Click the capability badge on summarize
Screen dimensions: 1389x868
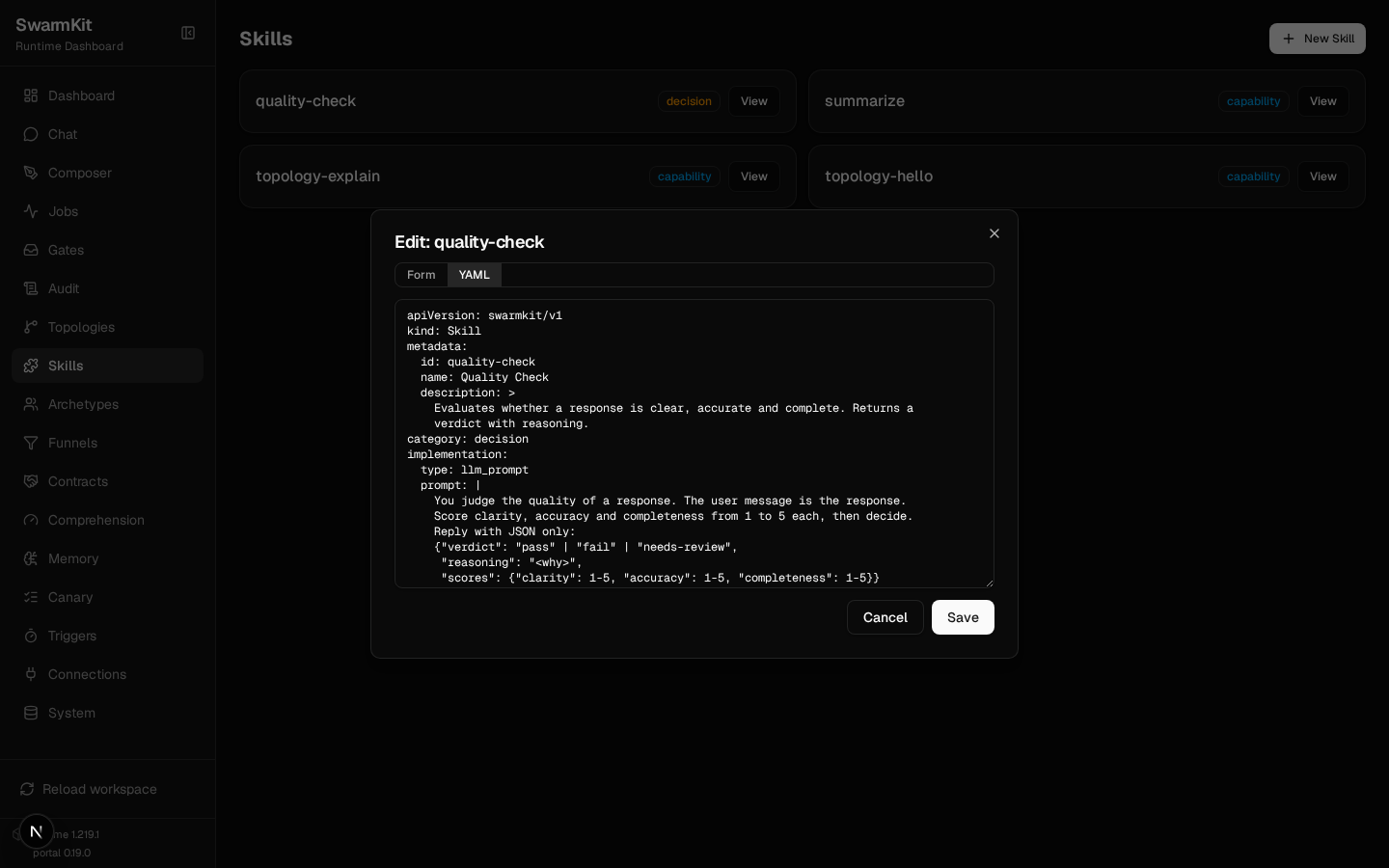(1254, 101)
